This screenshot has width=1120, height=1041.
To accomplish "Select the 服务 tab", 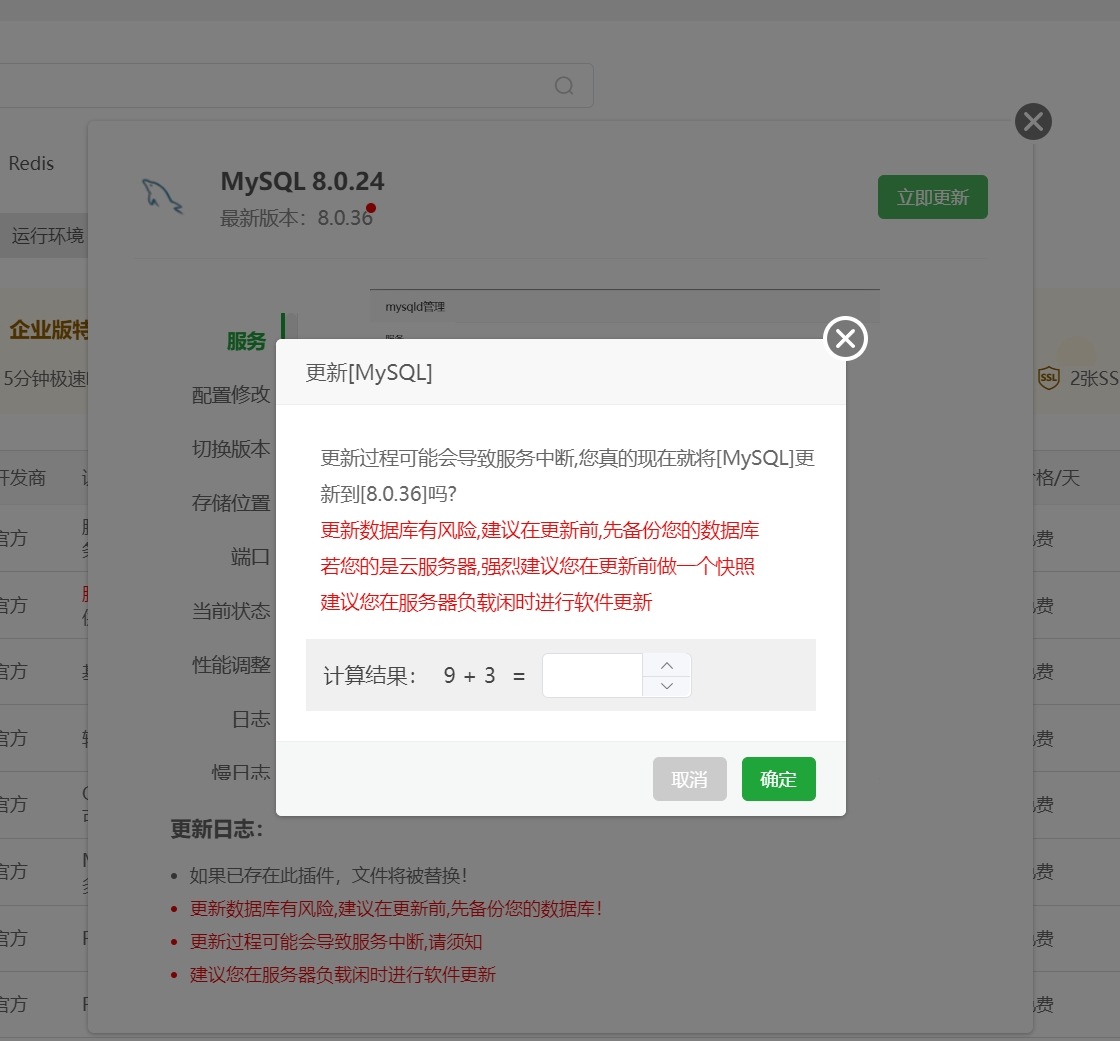I will tap(246, 342).
